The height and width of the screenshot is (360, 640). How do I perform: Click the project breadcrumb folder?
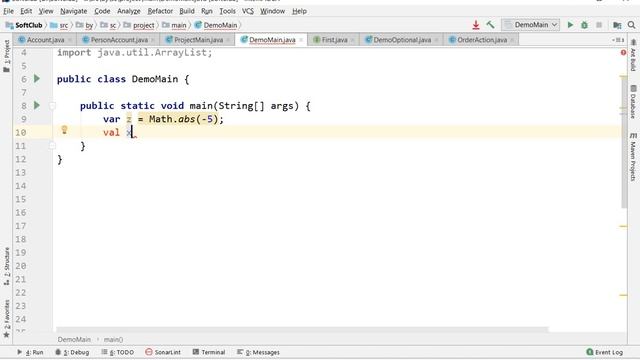139,25
